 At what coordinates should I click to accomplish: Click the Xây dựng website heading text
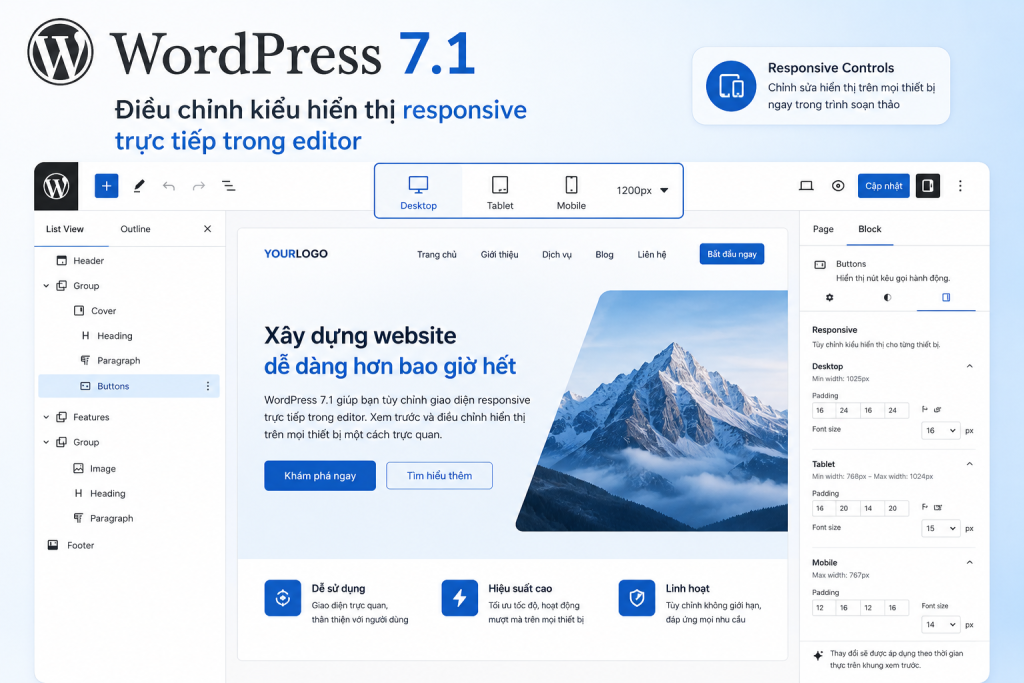coord(360,336)
